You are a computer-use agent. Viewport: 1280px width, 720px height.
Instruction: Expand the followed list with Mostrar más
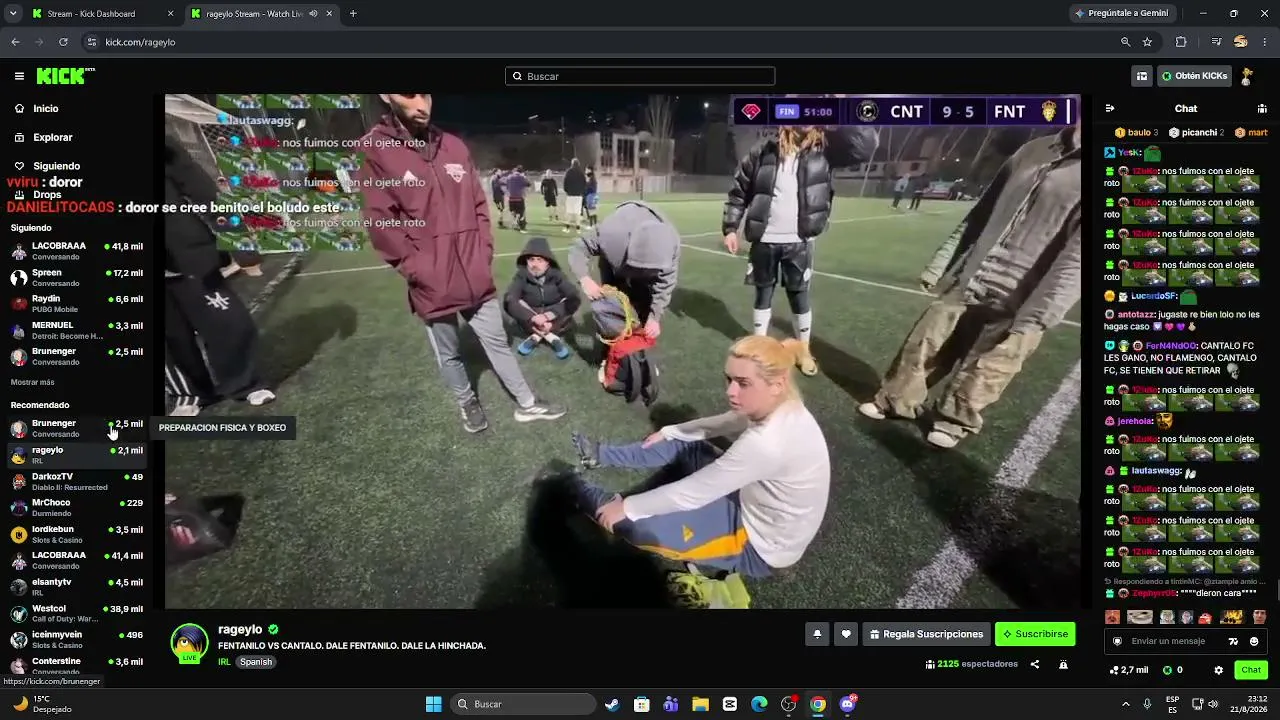(x=33, y=382)
